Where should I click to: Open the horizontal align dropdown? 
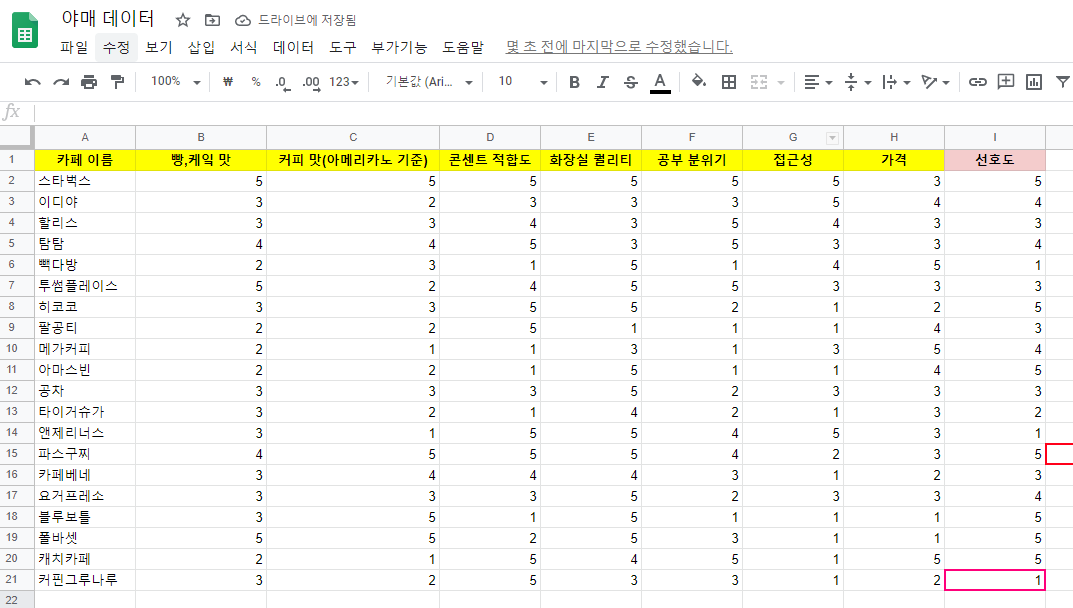pos(818,82)
